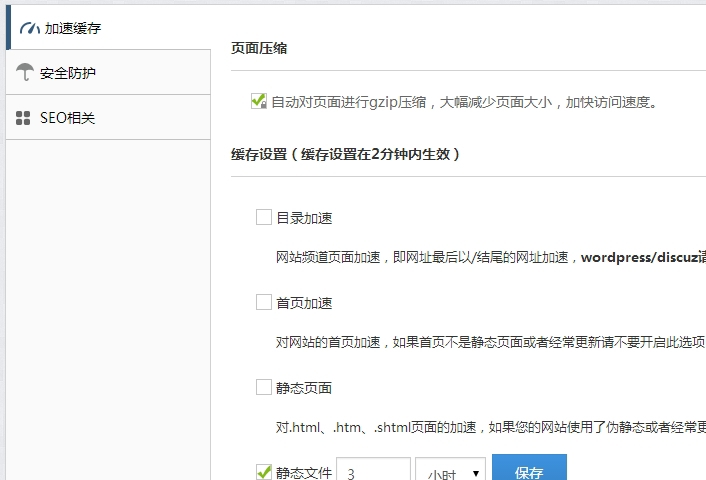Uncheck the 静态文件 checkbox
The image size is (706, 480).
click(x=264, y=472)
